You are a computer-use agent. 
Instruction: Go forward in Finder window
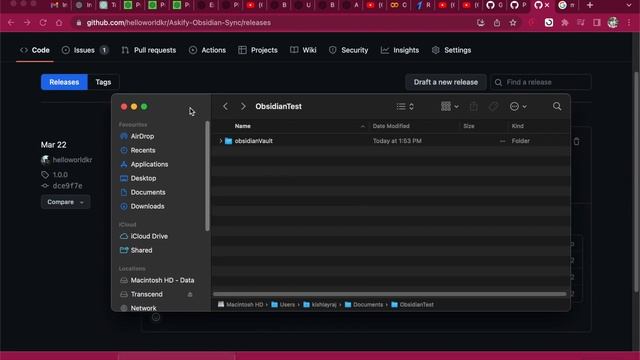(243, 106)
